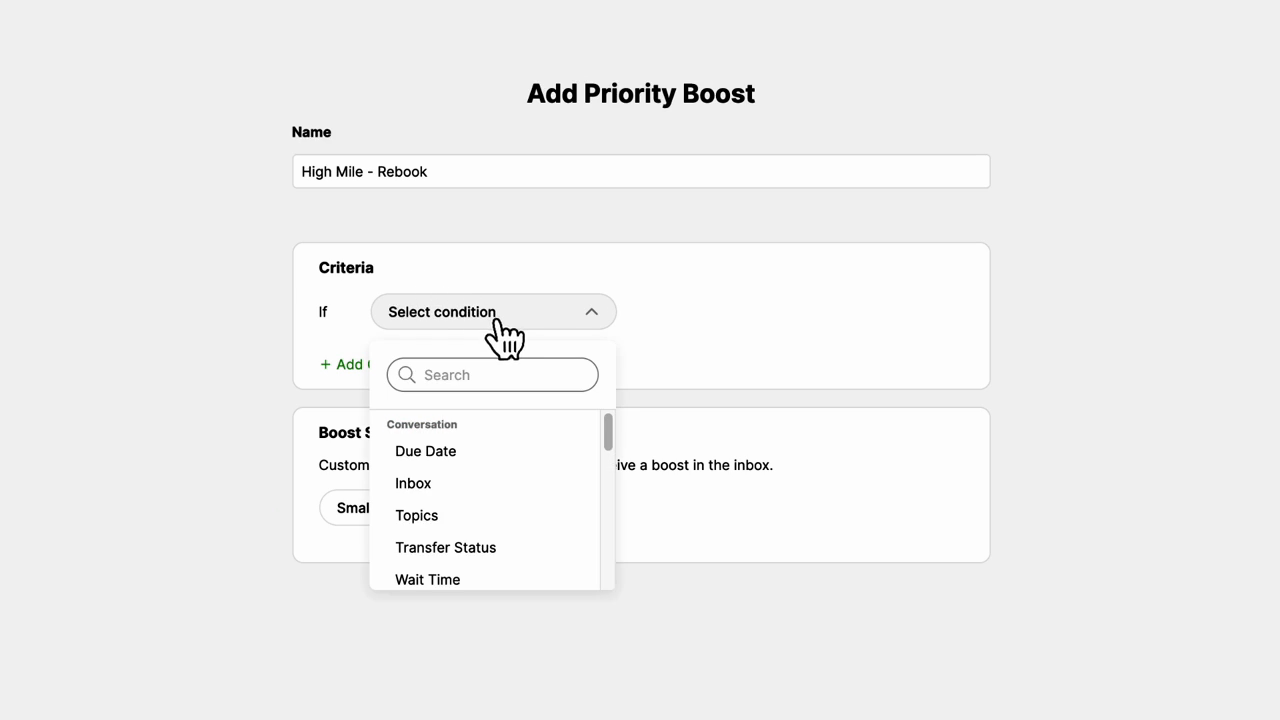Image resolution: width=1280 pixels, height=720 pixels.
Task: Click the "Criteria" section heading
Action: [x=345, y=267]
